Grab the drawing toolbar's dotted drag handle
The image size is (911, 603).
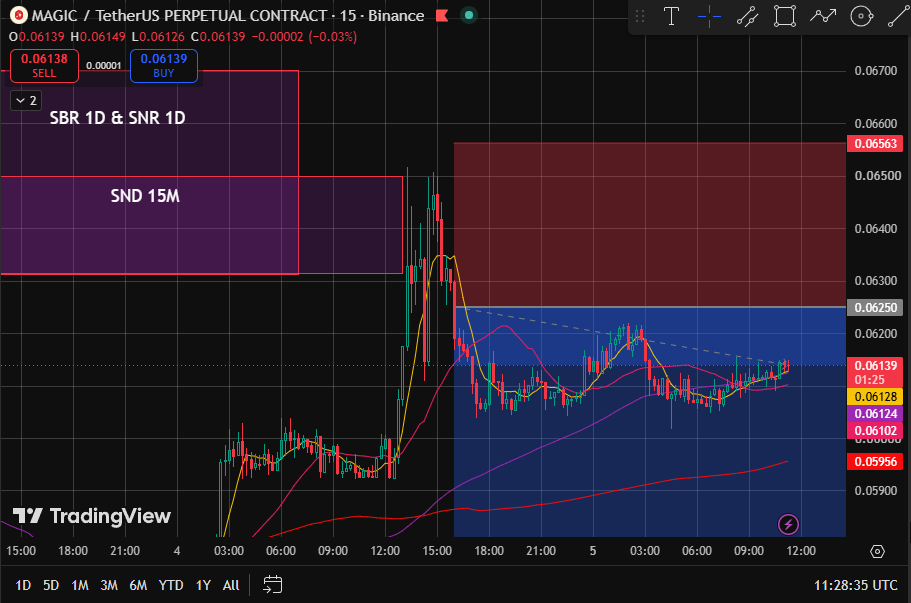click(x=640, y=16)
